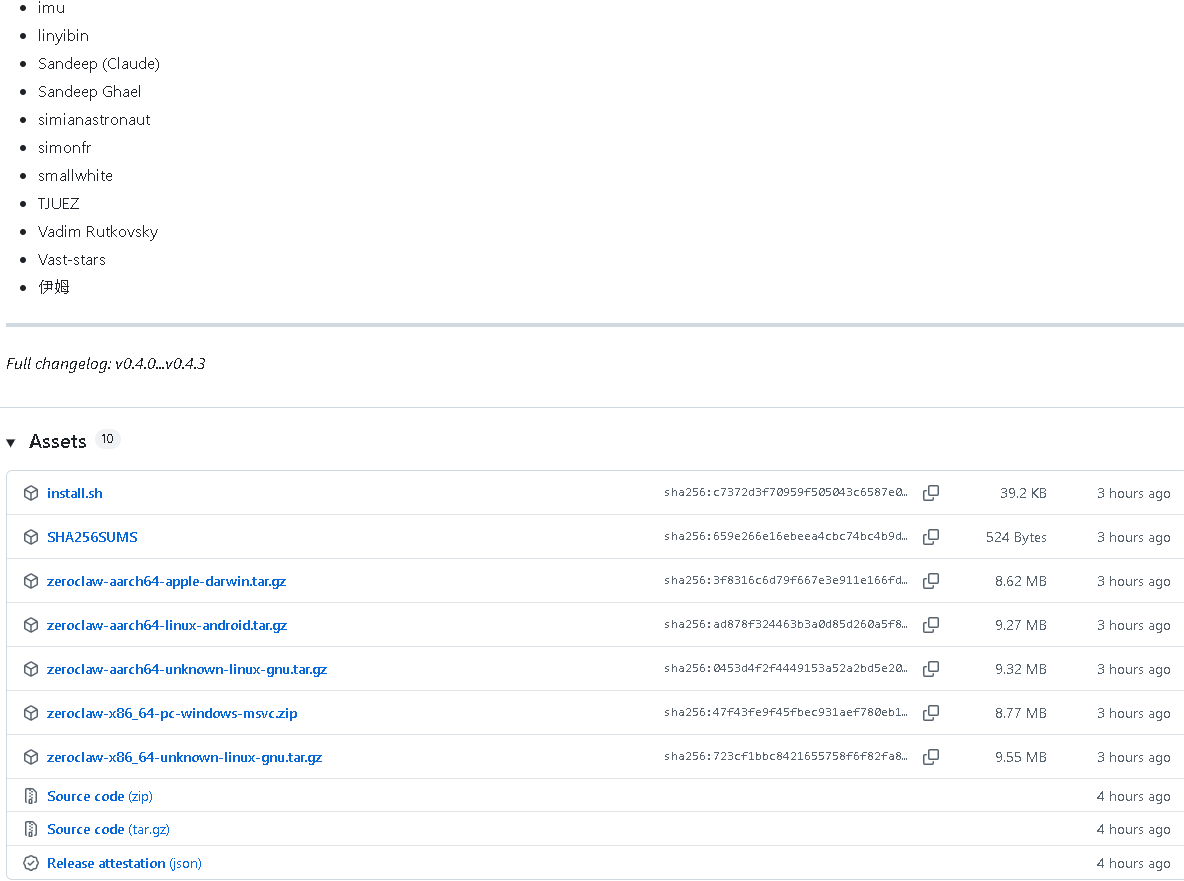This screenshot has height=881, width=1184.
Task: Download zeroclaw-aarch64-linux-android.tar.gz
Action: pos(167,625)
